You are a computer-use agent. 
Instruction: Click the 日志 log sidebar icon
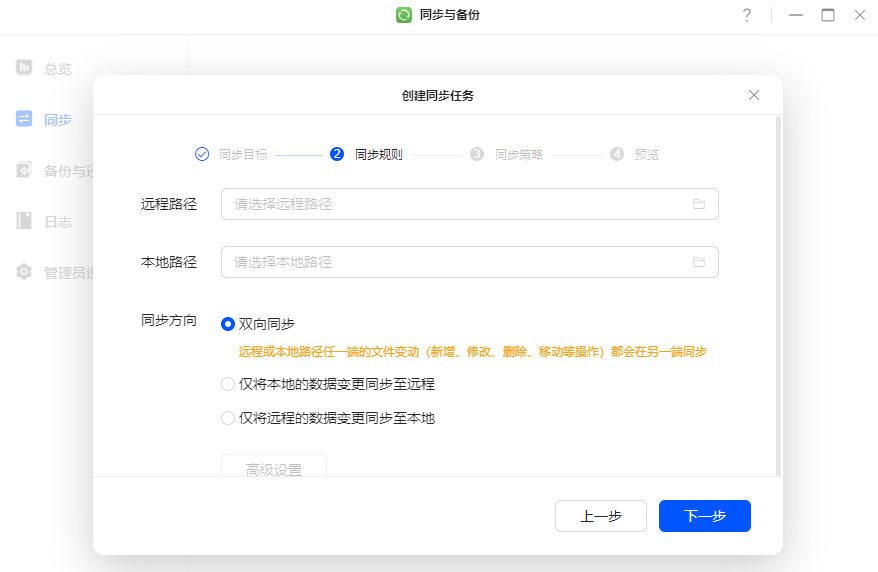24,221
